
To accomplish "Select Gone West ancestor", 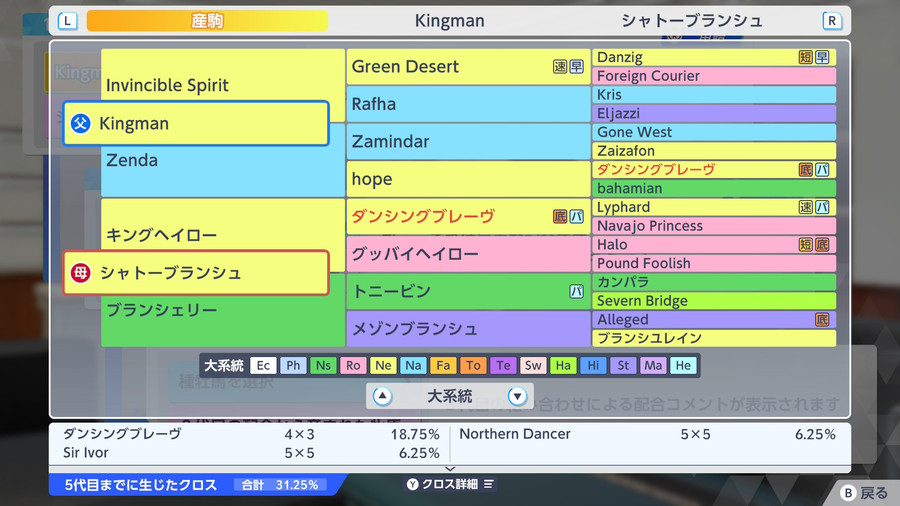I will (714, 132).
